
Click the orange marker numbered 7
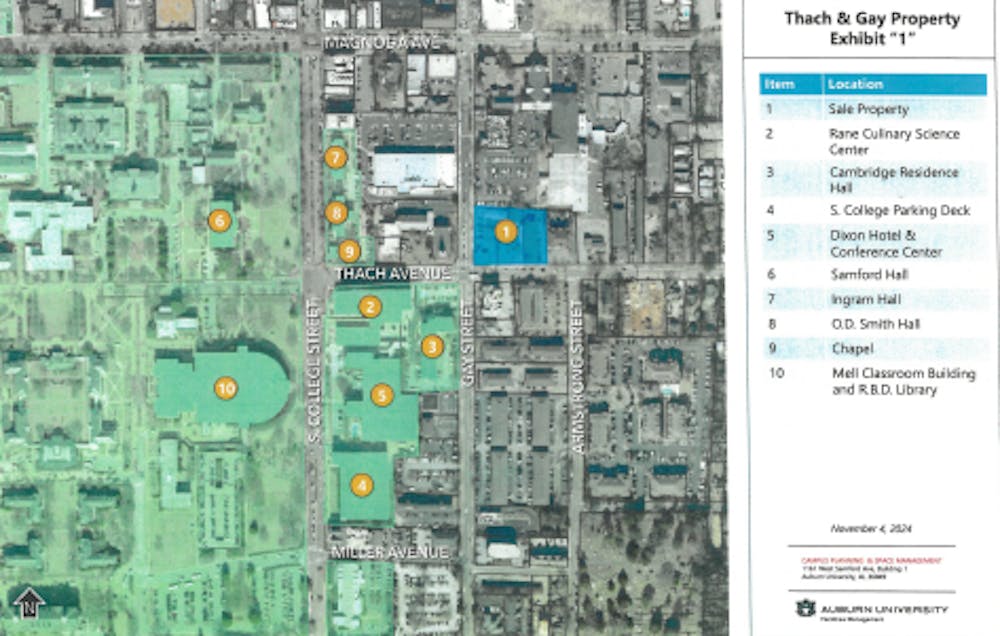(x=336, y=157)
